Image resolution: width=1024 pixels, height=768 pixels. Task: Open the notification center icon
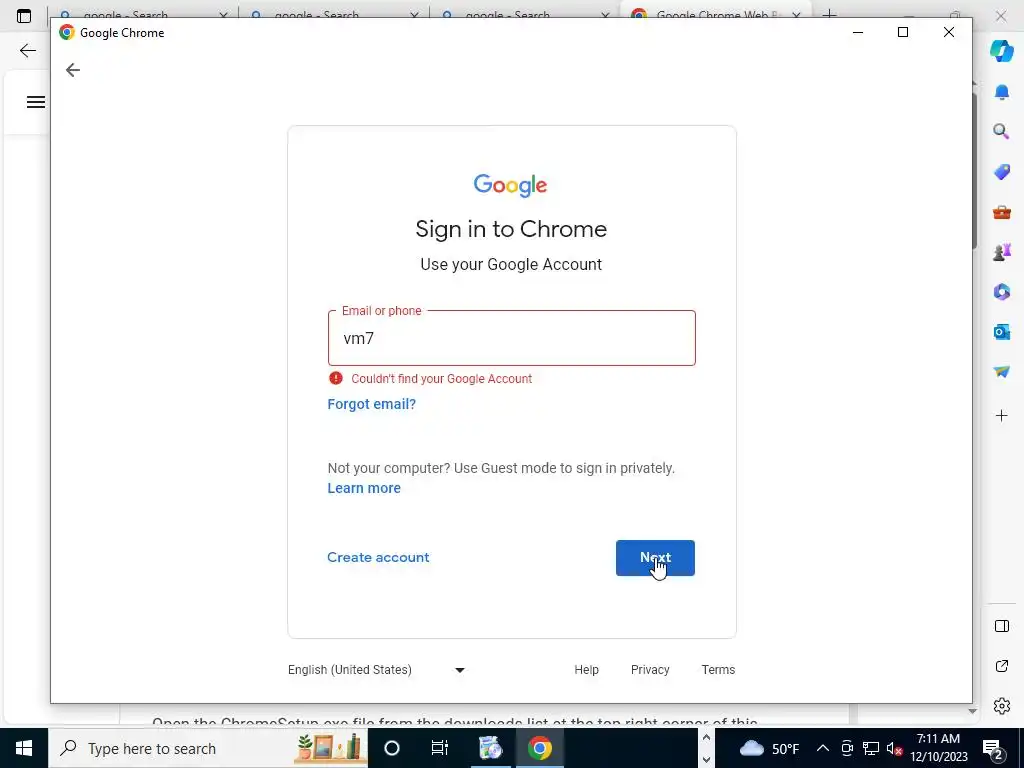tap(992, 748)
